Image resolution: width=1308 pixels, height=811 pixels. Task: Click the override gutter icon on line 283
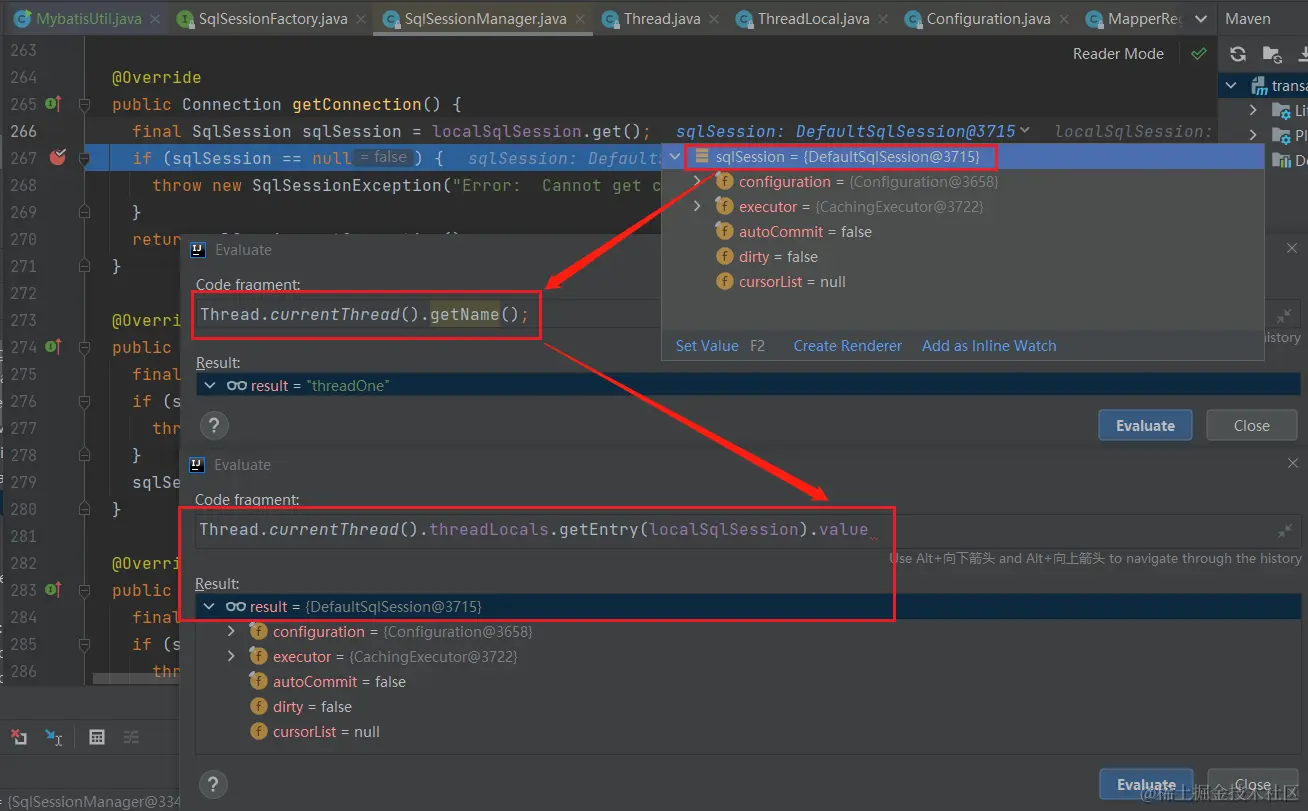point(53,590)
